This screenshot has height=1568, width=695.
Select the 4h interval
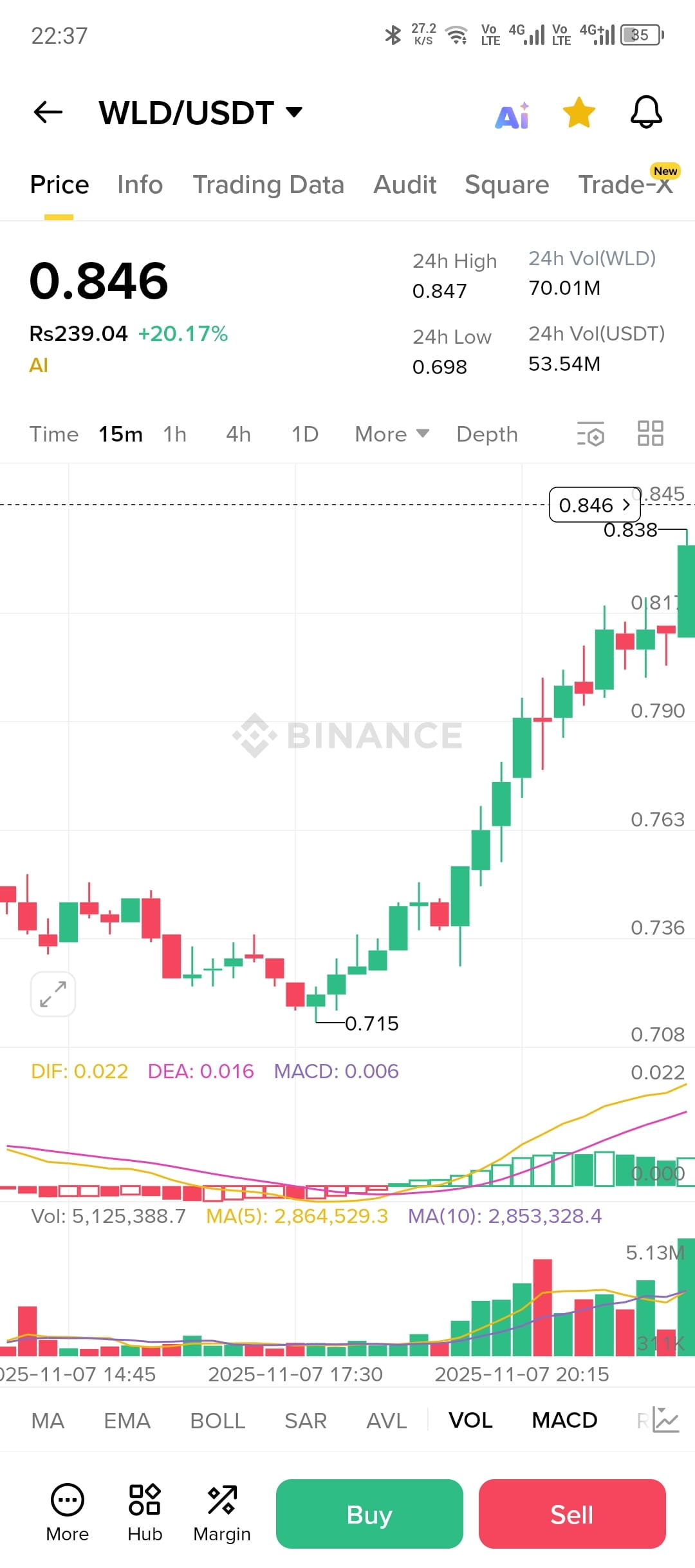coord(238,434)
